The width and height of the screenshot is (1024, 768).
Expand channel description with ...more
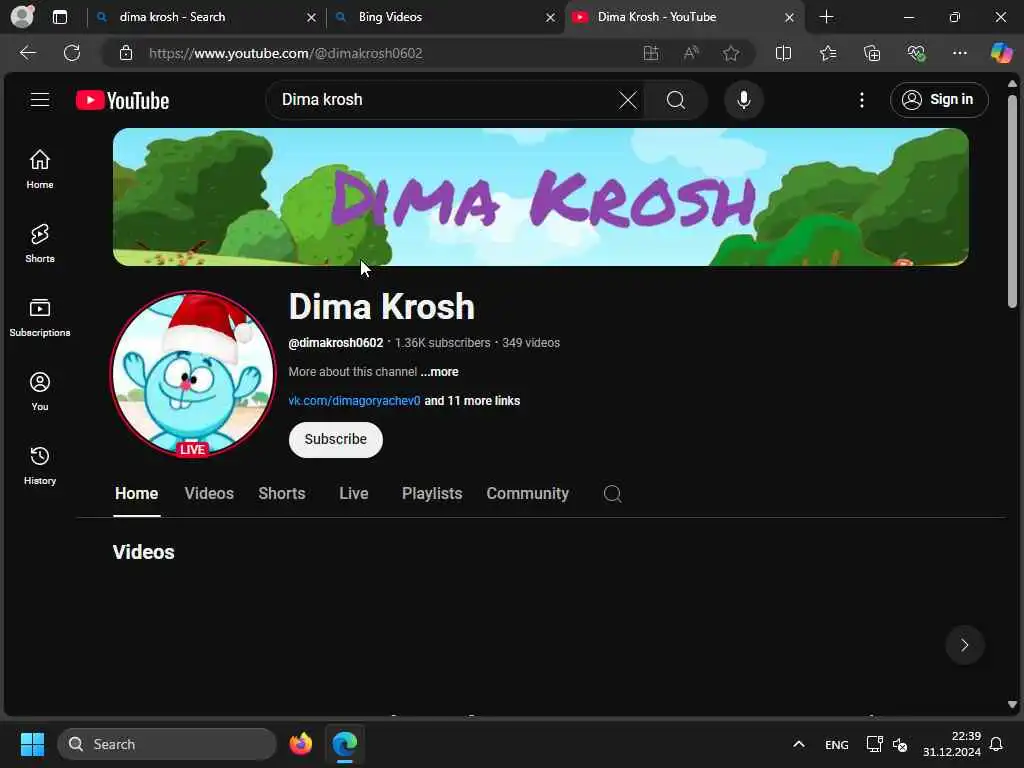(440, 372)
